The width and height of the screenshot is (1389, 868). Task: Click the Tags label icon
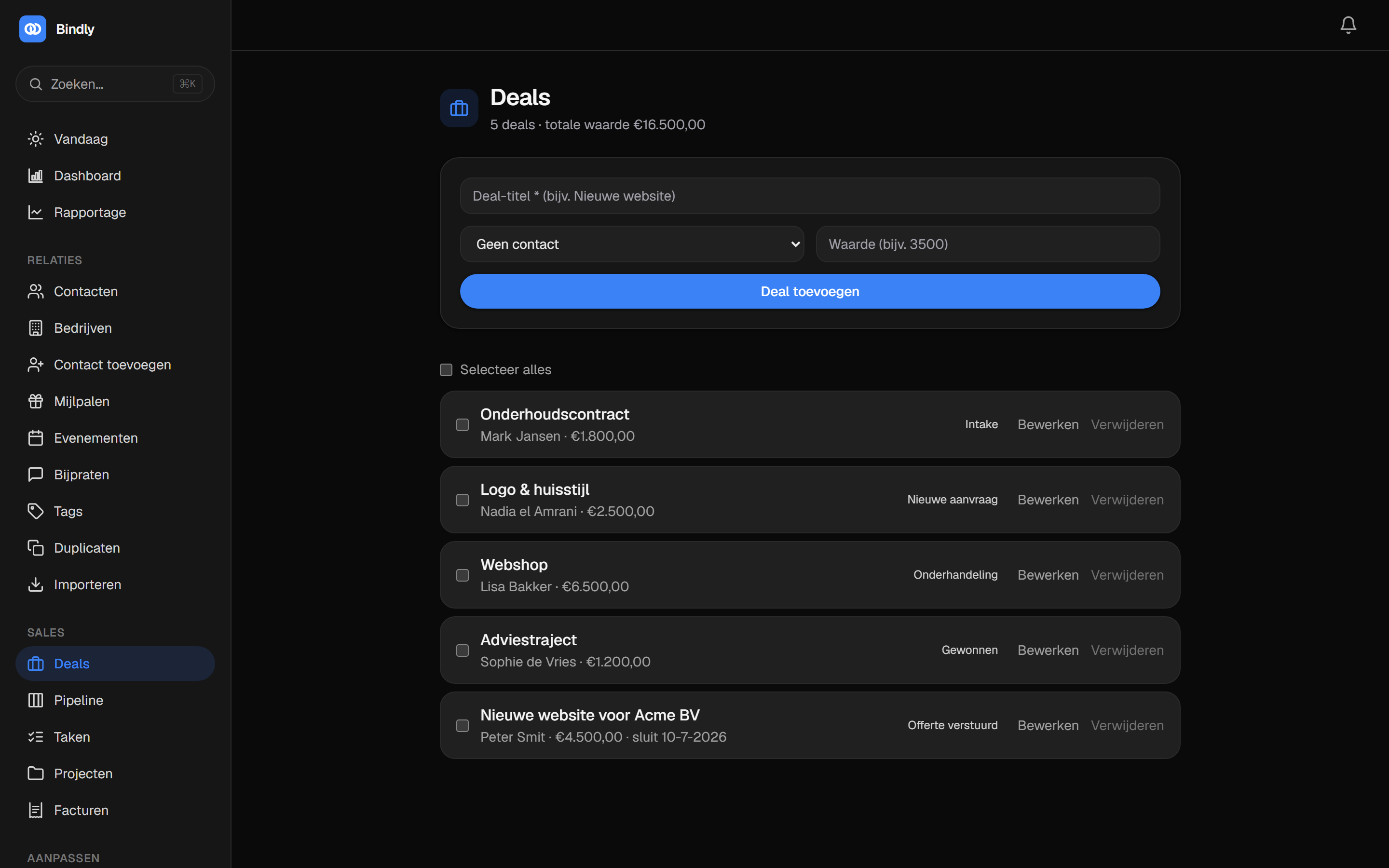36,511
